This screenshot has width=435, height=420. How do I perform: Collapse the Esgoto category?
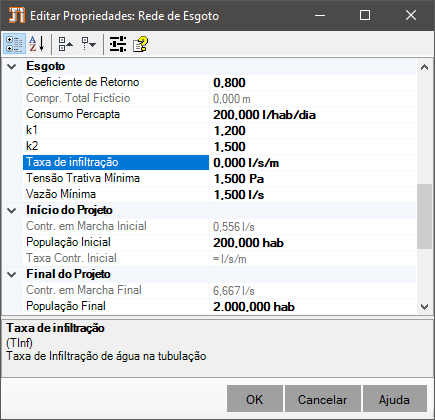point(12,67)
